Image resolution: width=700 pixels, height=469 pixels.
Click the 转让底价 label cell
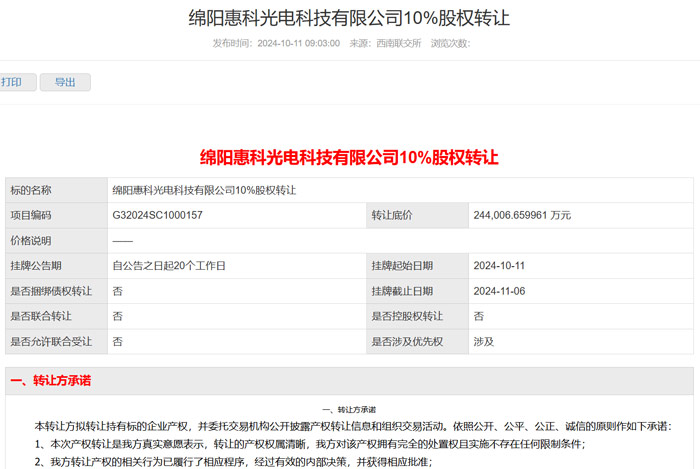point(417,216)
